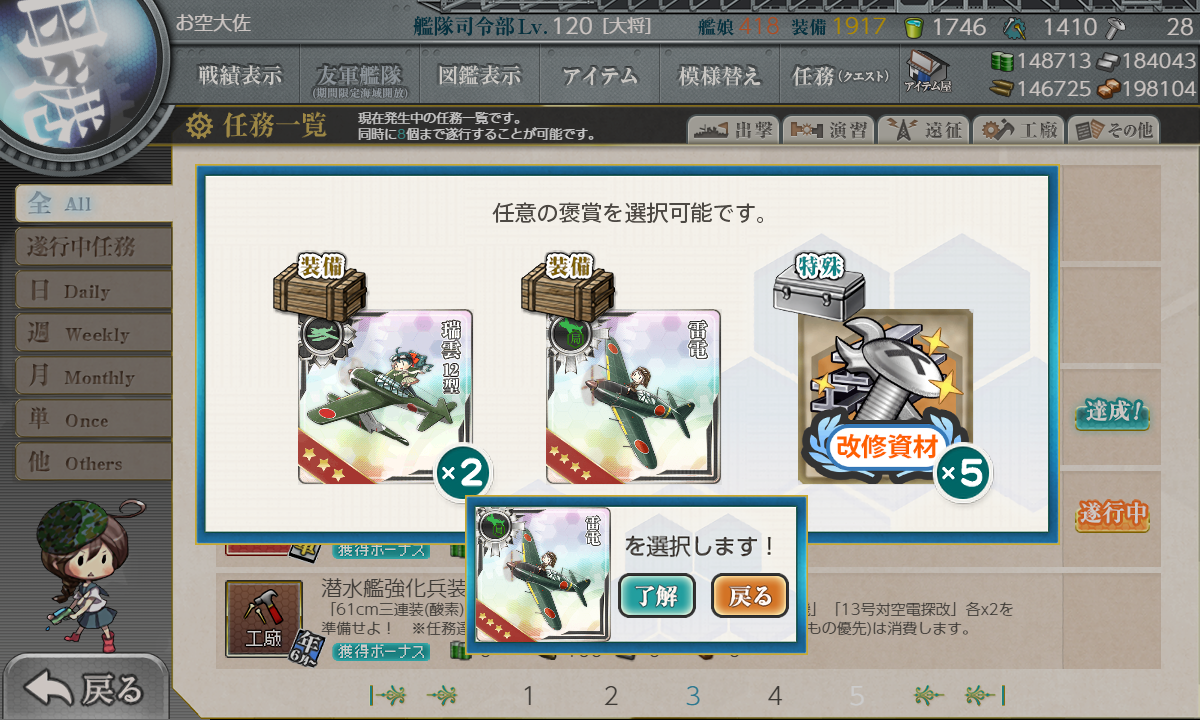1200x720 pixels.
Task: Choose the 雷電 fighter reward card
Action: pyautogui.click(x=633, y=397)
